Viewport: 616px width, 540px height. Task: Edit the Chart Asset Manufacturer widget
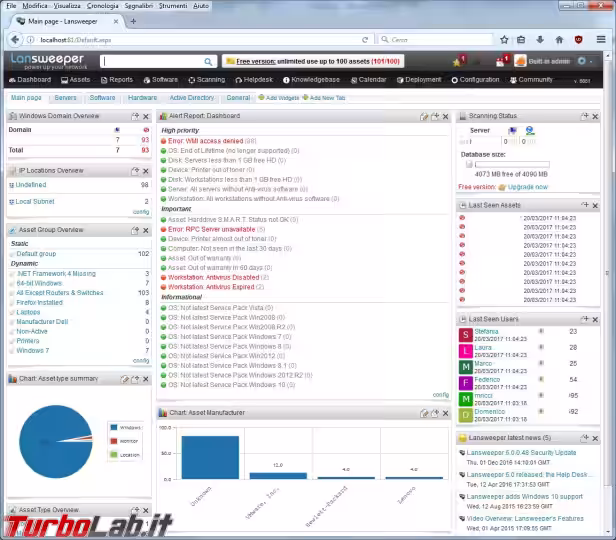point(424,413)
